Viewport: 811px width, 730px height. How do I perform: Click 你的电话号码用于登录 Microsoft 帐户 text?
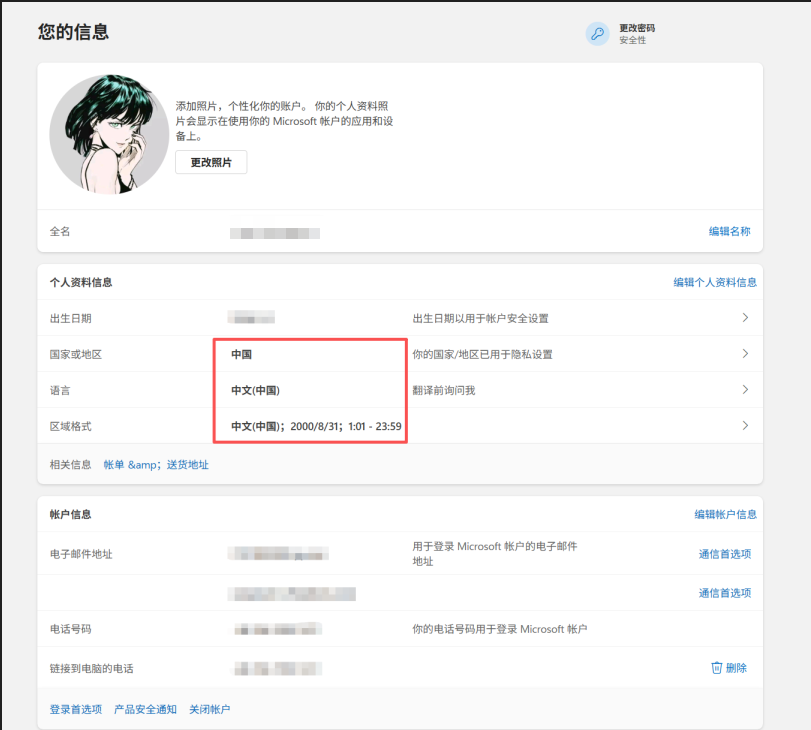[x=499, y=629]
